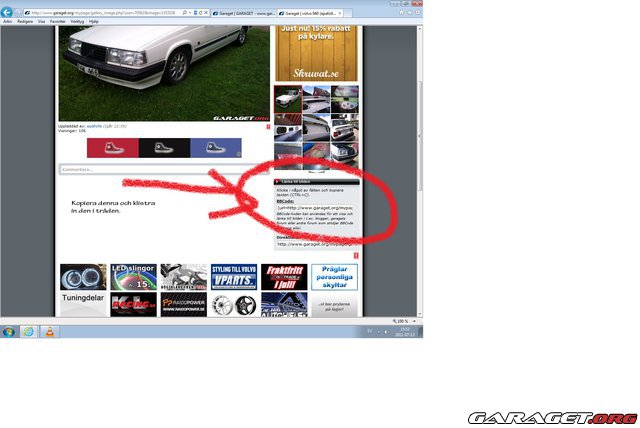Click the Skruvat.se 15% rabatt banner
This screenshot has height=428, width=640.
[315, 50]
